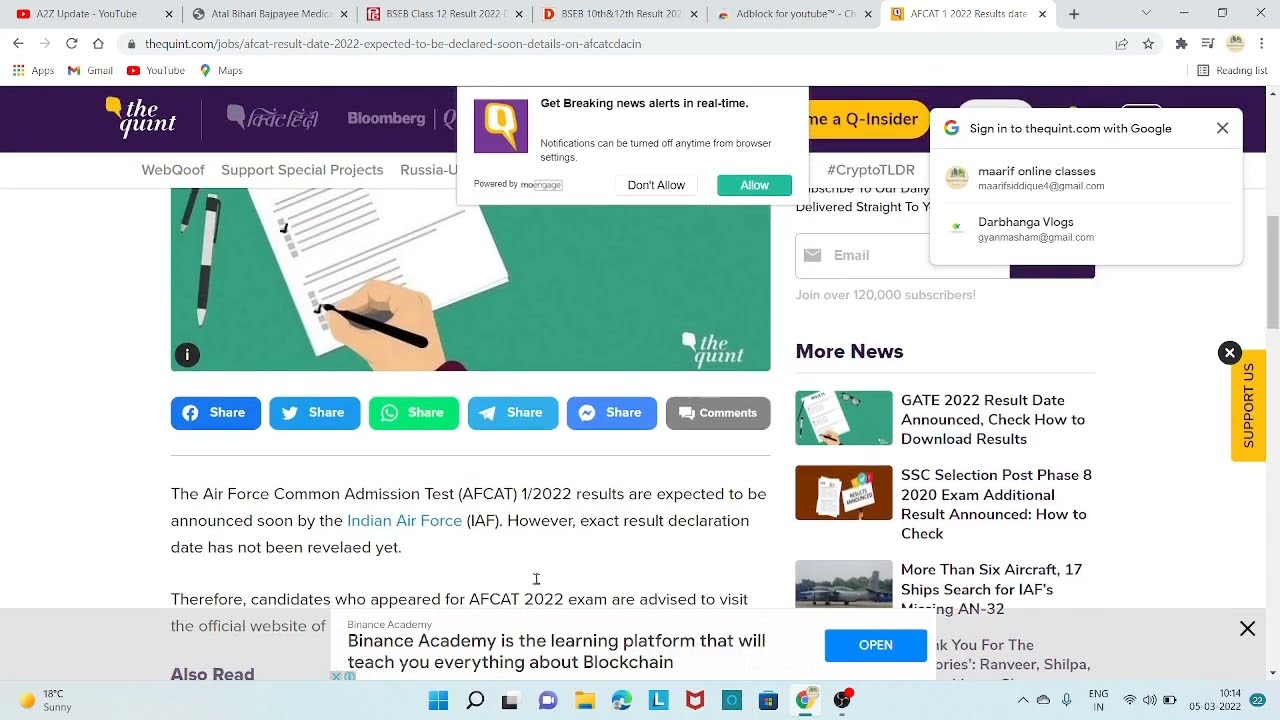Click Don't Allow on notification prompt
This screenshot has width=1280, height=720.
coord(656,185)
